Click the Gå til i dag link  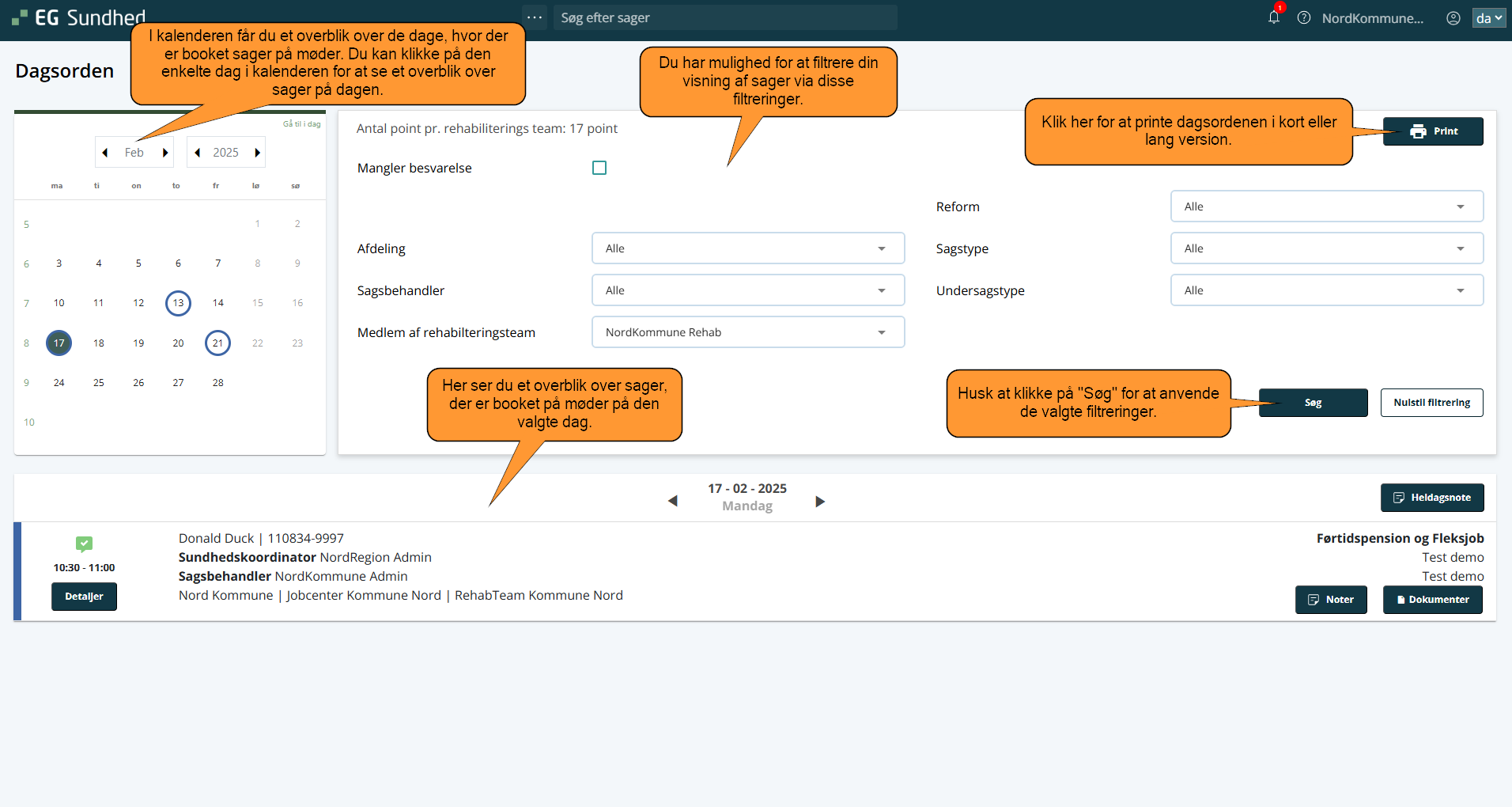pos(301,124)
